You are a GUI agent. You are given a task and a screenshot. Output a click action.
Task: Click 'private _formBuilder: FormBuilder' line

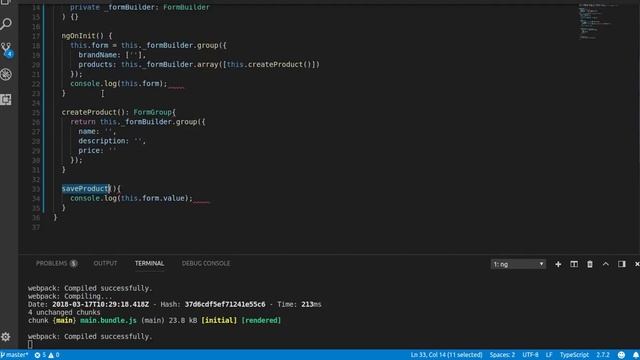click(140, 7)
